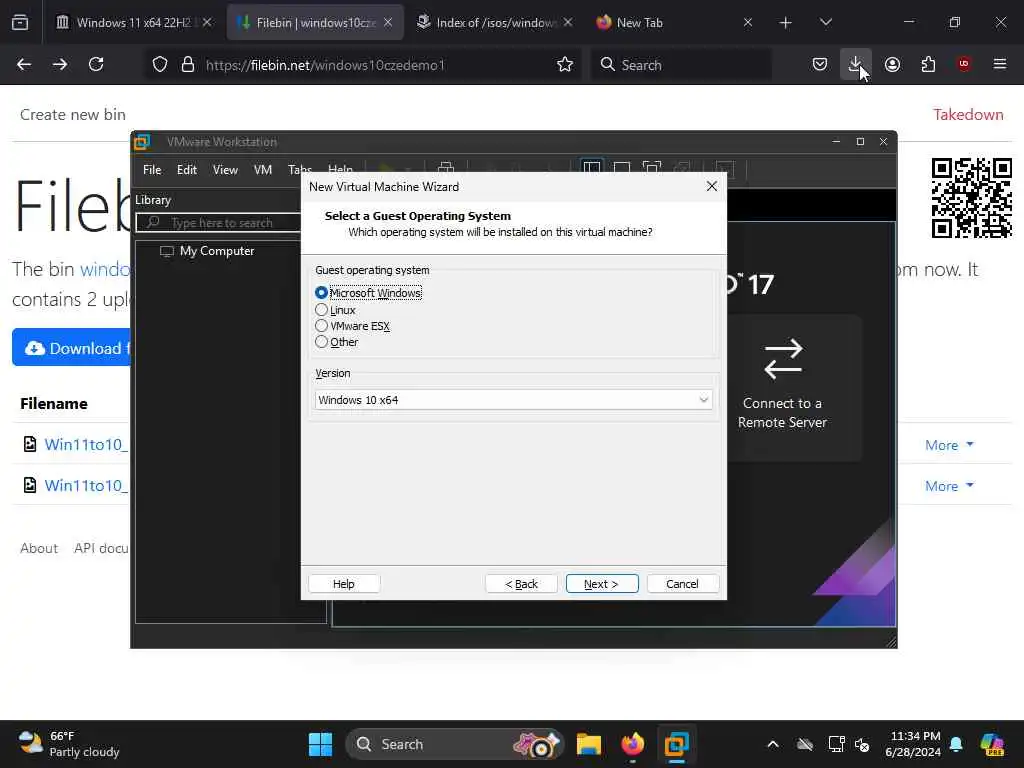Cancel the New Virtual Machine Wizard
Image resolution: width=1024 pixels, height=768 pixels.
point(682,584)
